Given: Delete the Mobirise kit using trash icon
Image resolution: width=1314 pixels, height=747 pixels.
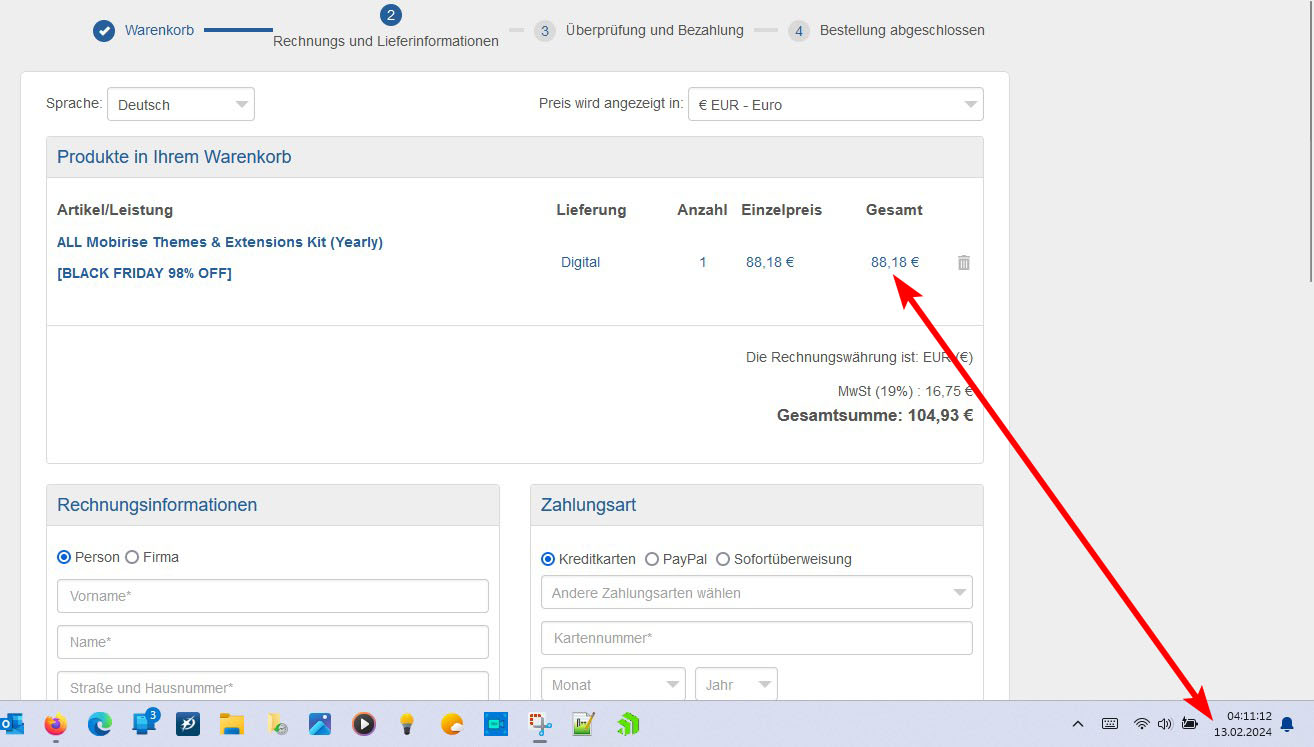Looking at the screenshot, I should pyautogui.click(x=963, y=262).
